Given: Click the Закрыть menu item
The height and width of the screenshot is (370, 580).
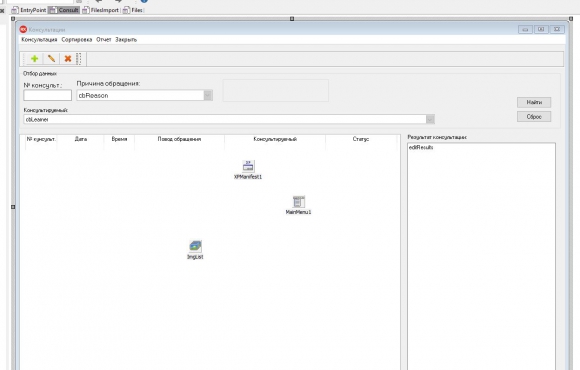Looking at the screenshot, I should pyautogui.click(x=126, y=40).
